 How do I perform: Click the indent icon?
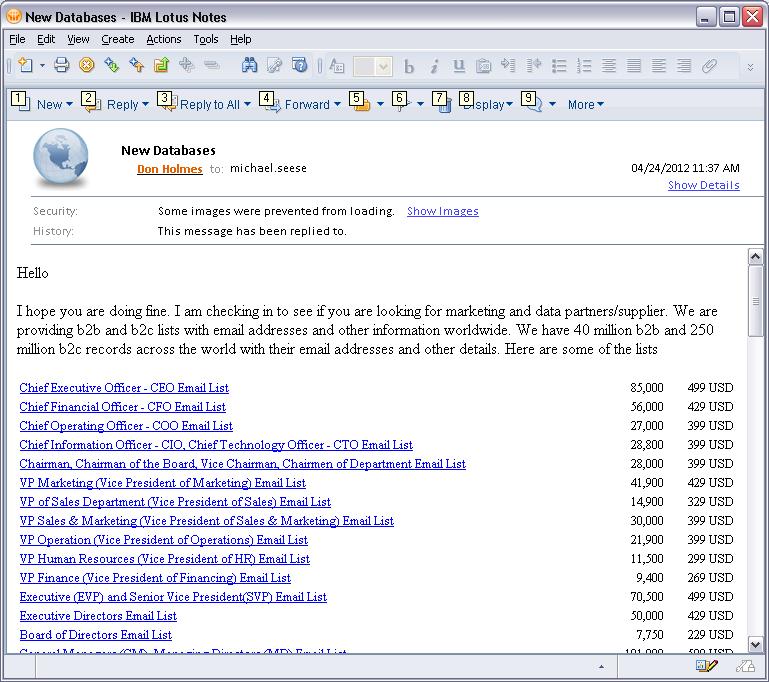coord(508,65)
